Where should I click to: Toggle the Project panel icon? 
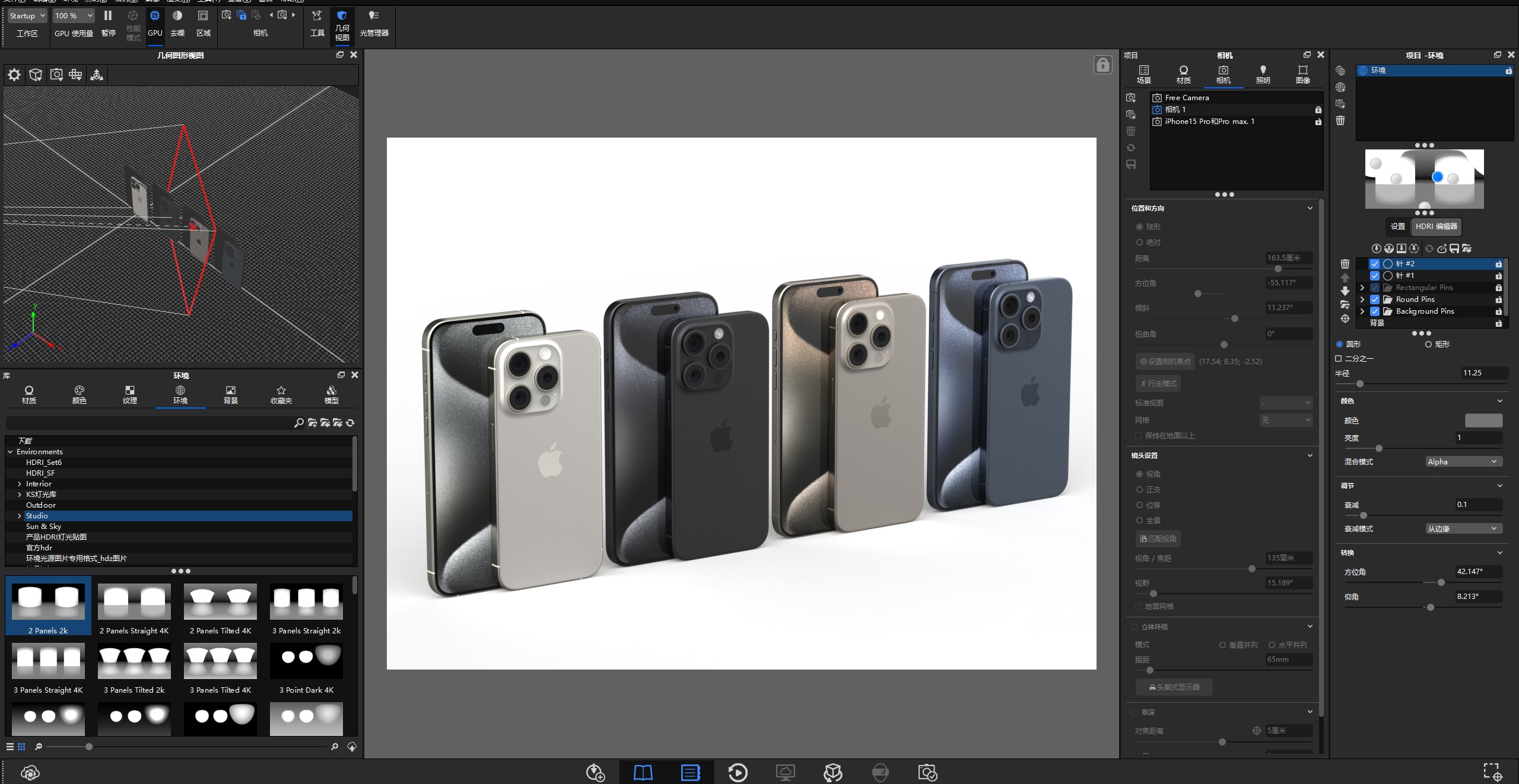(690, 772)
